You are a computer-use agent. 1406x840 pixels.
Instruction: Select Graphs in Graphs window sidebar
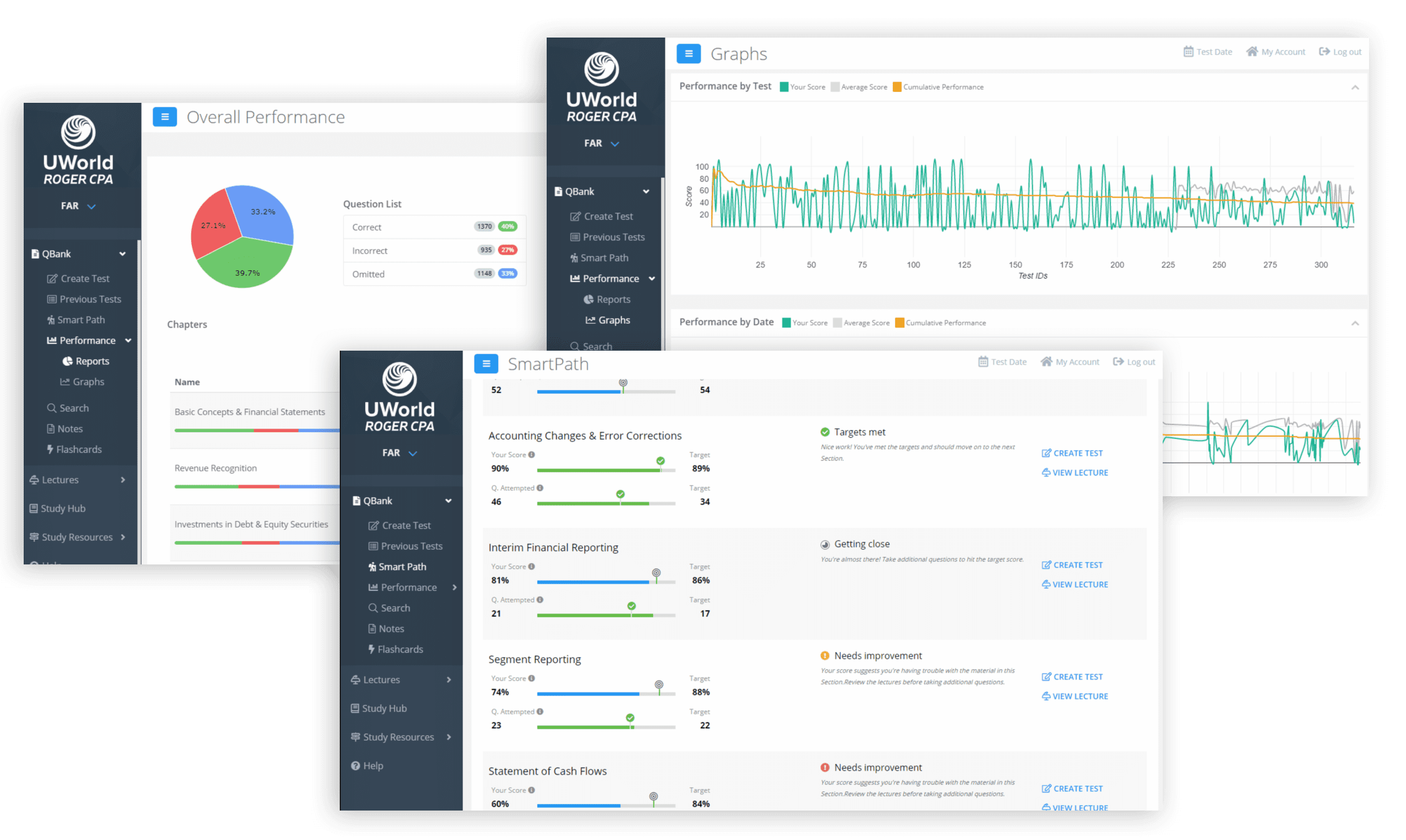(x=607, y=320)
